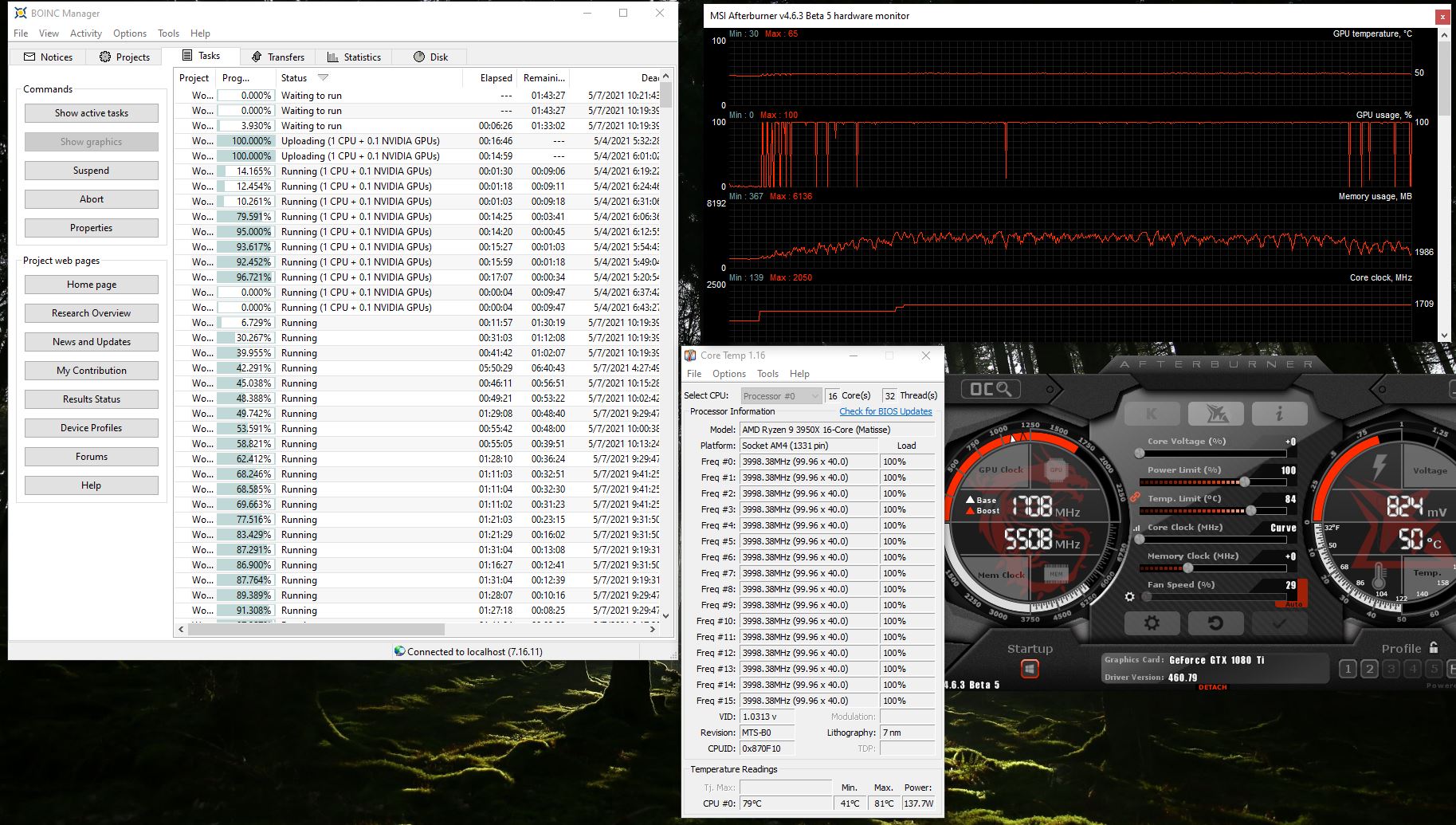The image size is (1456, 825).
Task: Adjust the Temp. Limit slider
Action: pos(1212,511)
